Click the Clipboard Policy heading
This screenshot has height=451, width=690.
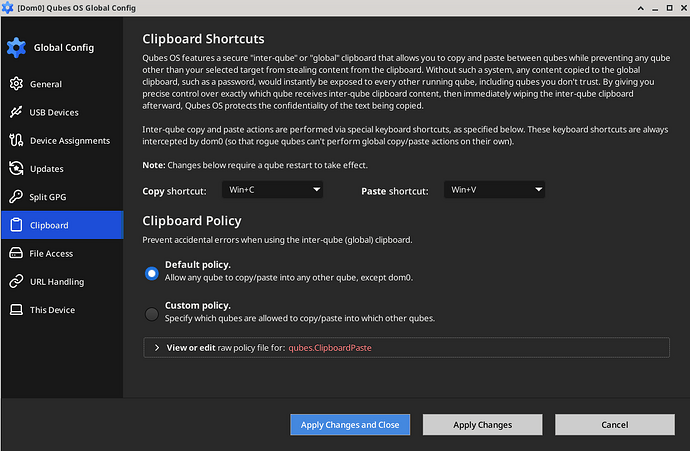click(x=192, y=220)
